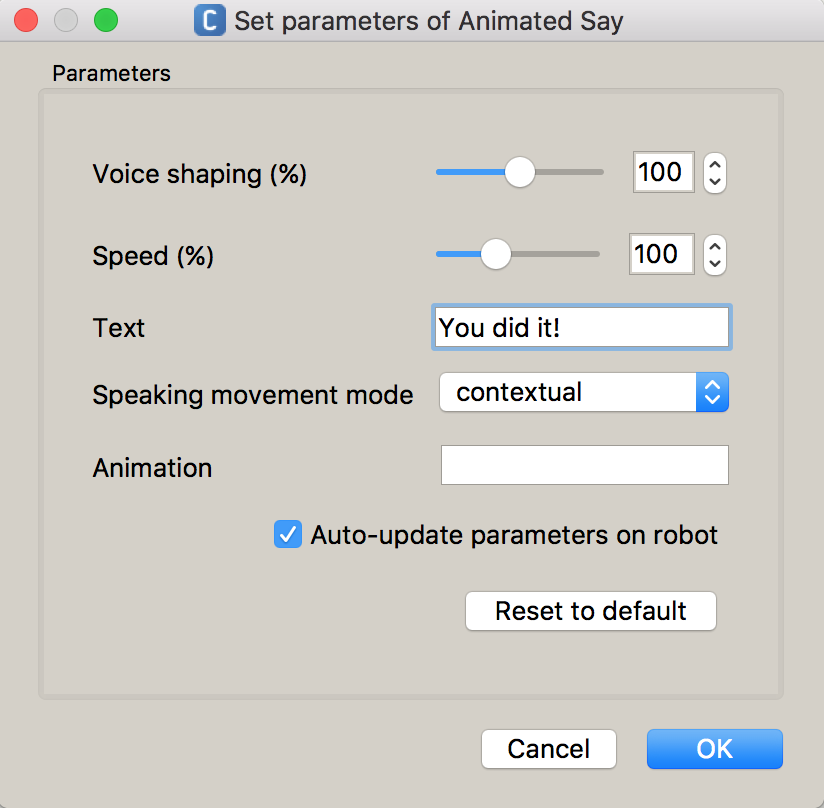Click the dialog title "Set parameters of Animated Say"

coord(428,21)
